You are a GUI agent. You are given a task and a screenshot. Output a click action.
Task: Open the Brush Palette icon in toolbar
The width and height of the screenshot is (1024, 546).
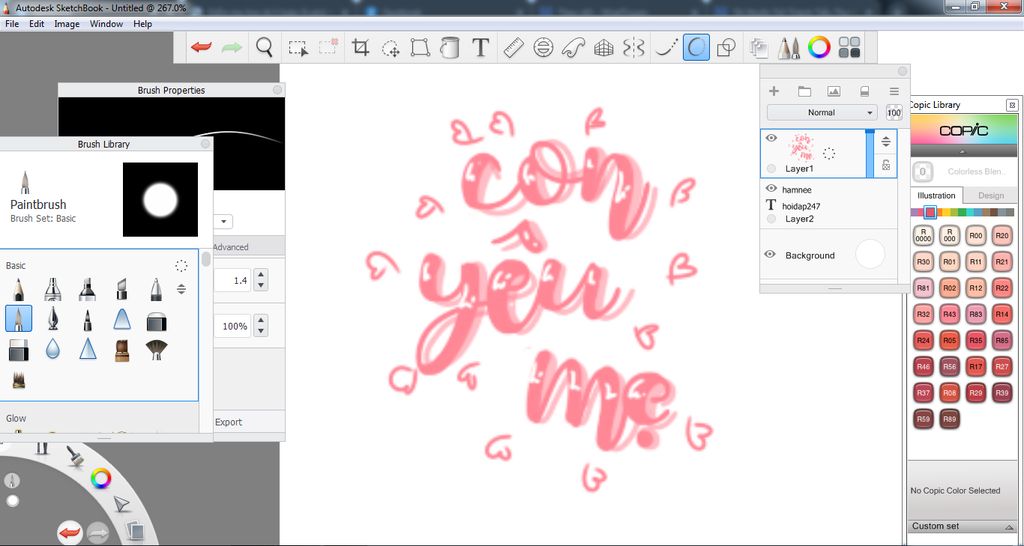pos(789,48)
